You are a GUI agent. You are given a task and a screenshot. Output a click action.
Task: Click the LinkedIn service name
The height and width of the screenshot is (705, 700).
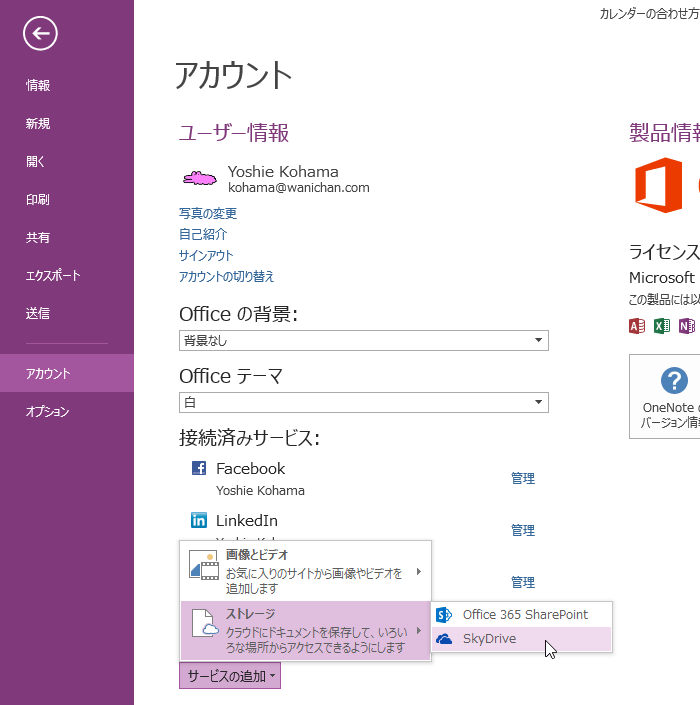(x=246, y=521)
